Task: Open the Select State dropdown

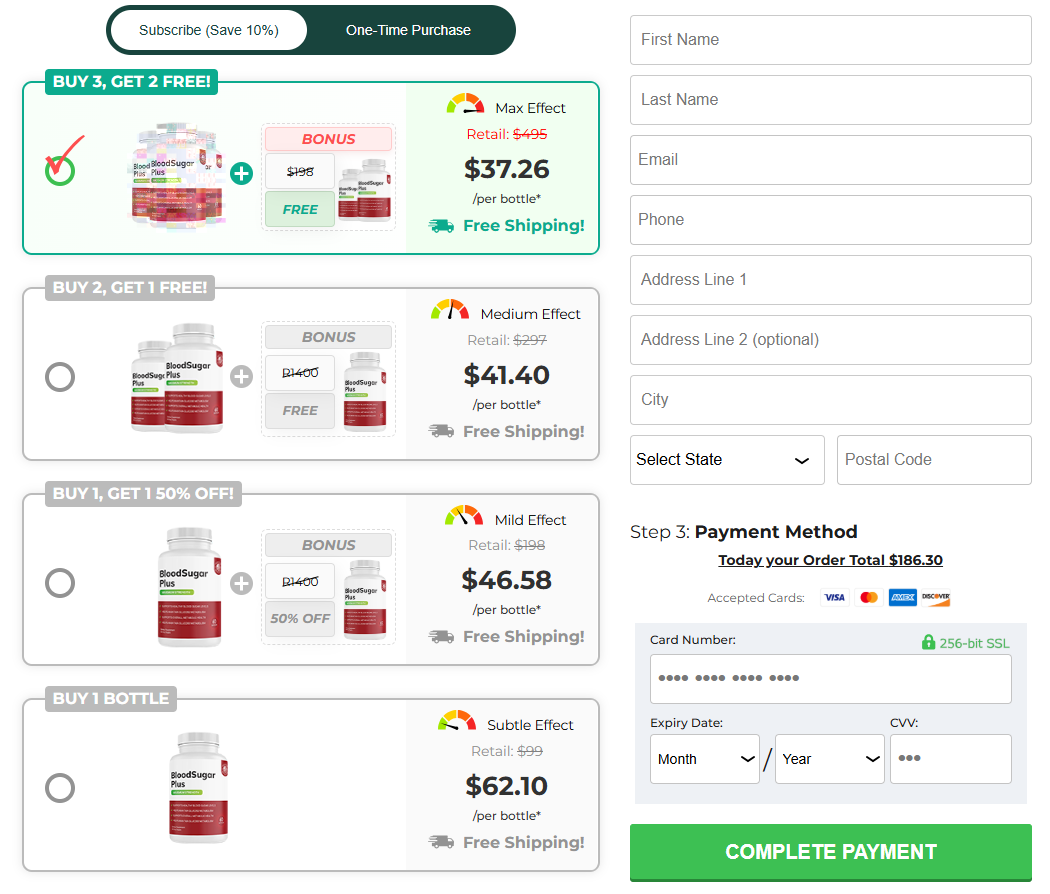Action: 727,460
